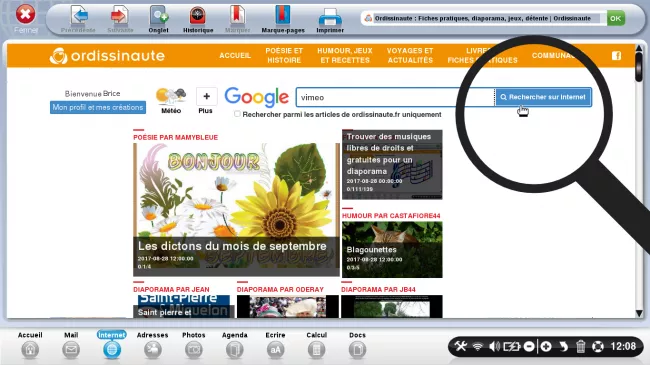Click the POÉSIE PAR MAMYBLEUE heading
This screenshot has width=650, height=365.
(175, 137)
